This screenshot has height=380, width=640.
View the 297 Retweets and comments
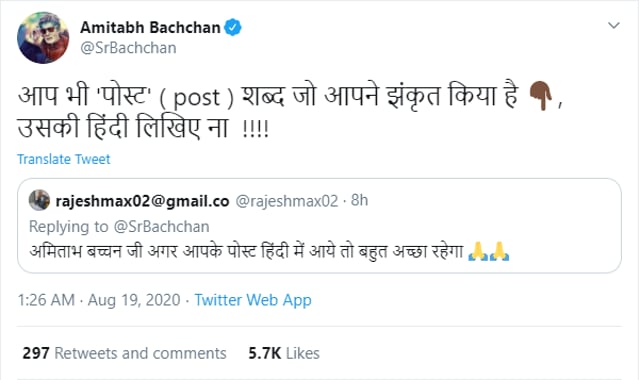pyautogui.click(x=124, y=353)
